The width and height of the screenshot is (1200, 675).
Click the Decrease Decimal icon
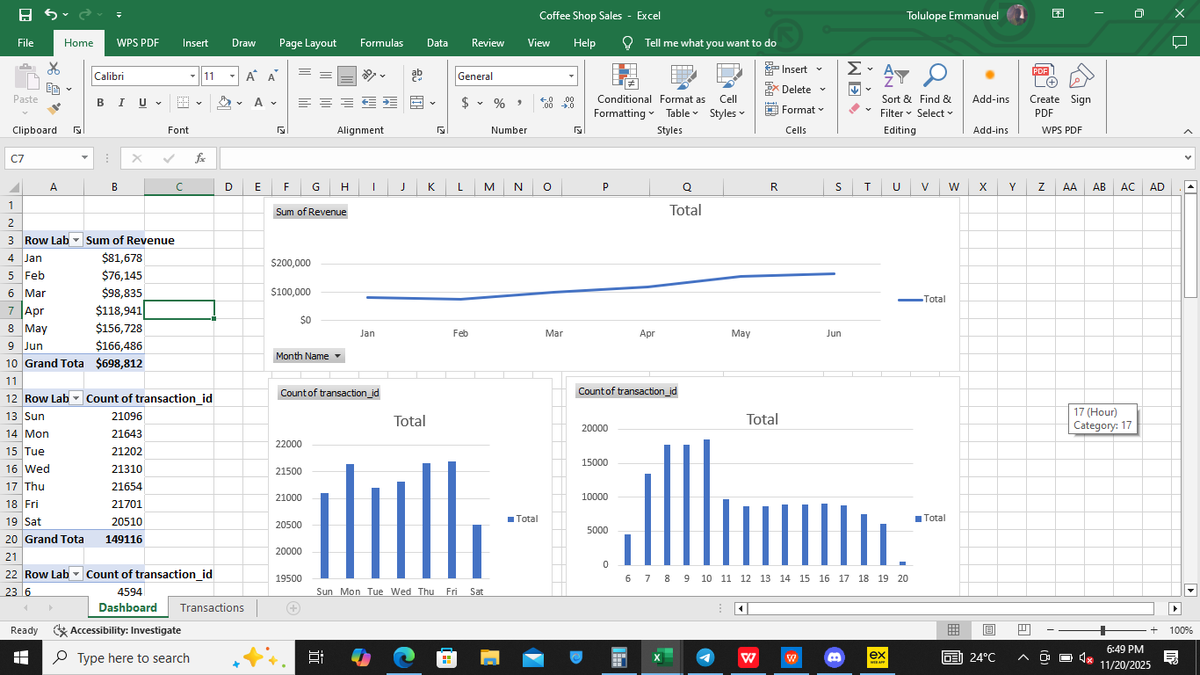click(x=568, y=104)
